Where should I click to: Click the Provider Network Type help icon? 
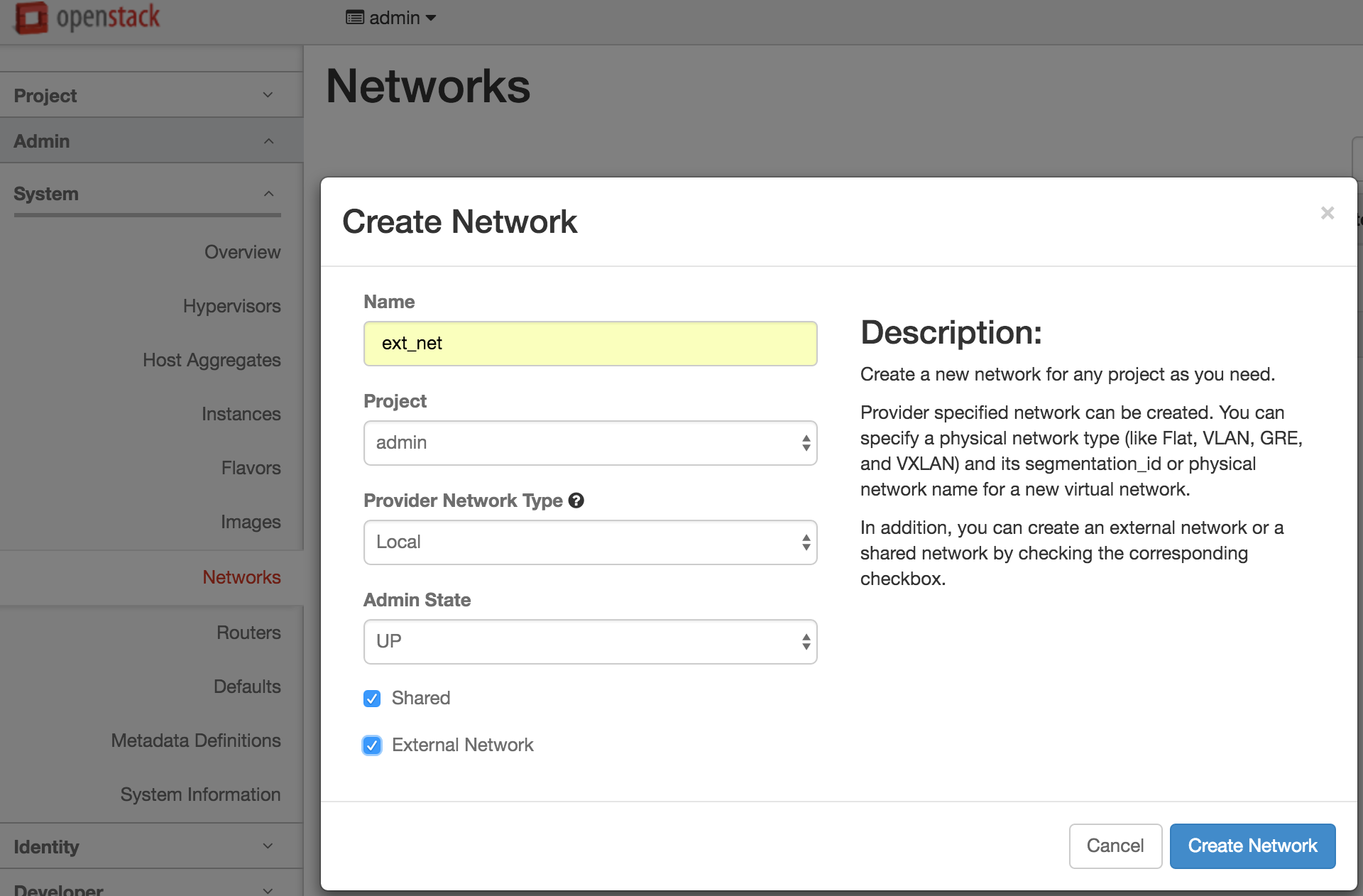(576, 501)
